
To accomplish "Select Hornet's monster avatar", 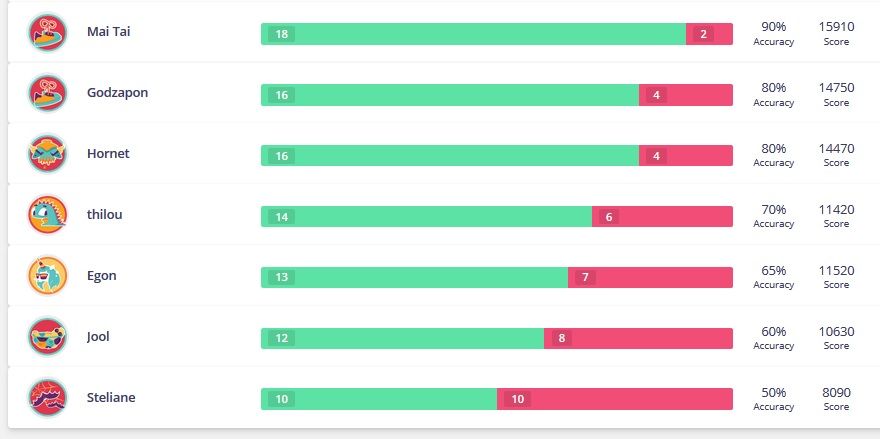I will click(47, 154).
